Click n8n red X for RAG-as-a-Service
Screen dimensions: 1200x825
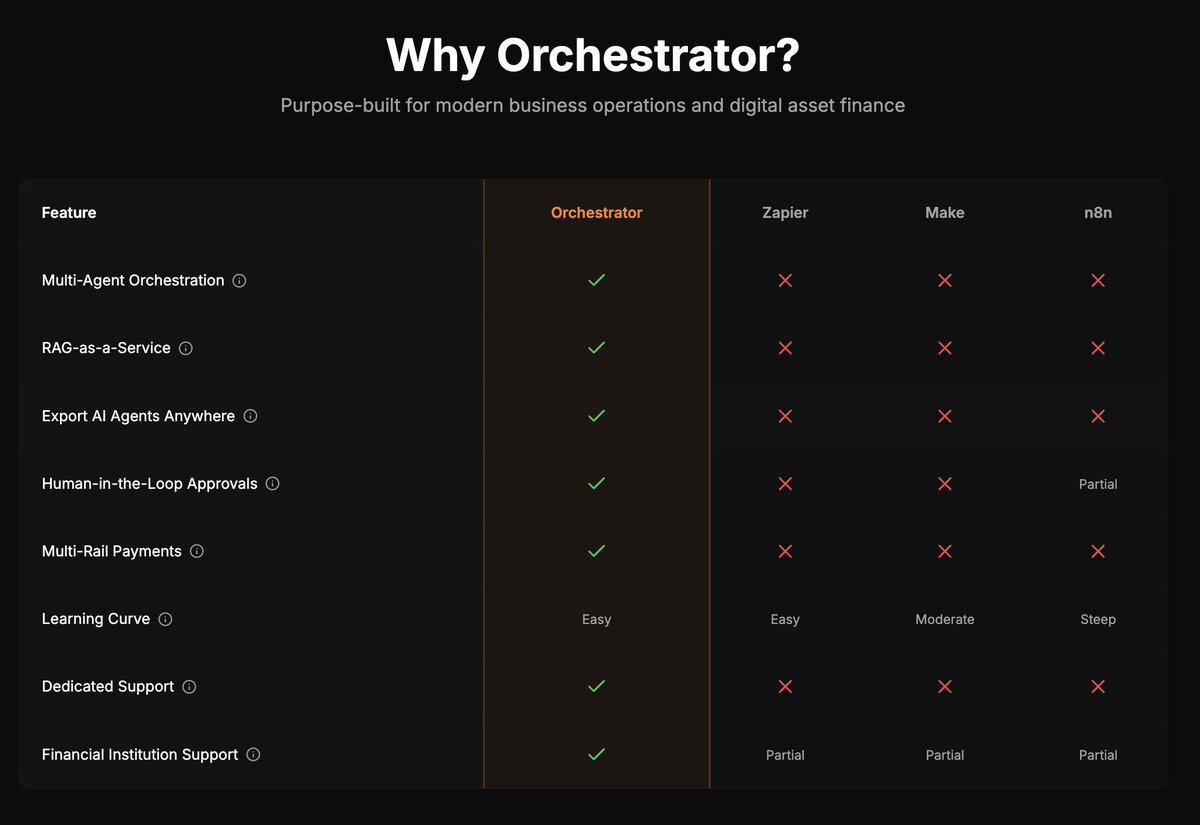tap(1098, 348)
